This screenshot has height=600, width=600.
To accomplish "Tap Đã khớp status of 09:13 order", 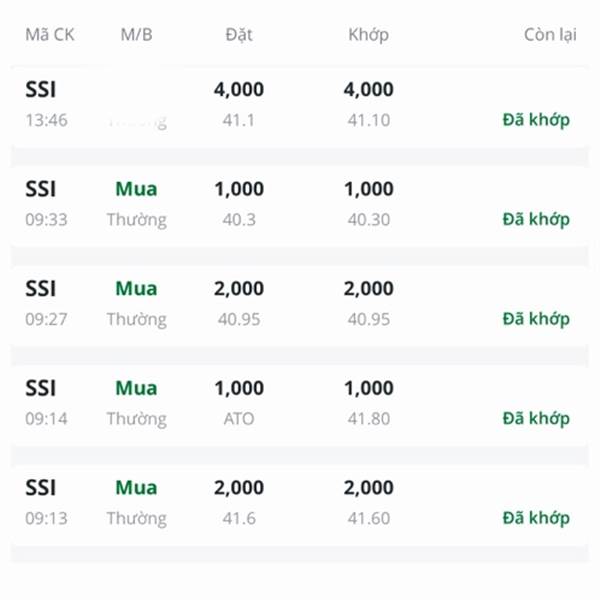I will pos(536,518).
